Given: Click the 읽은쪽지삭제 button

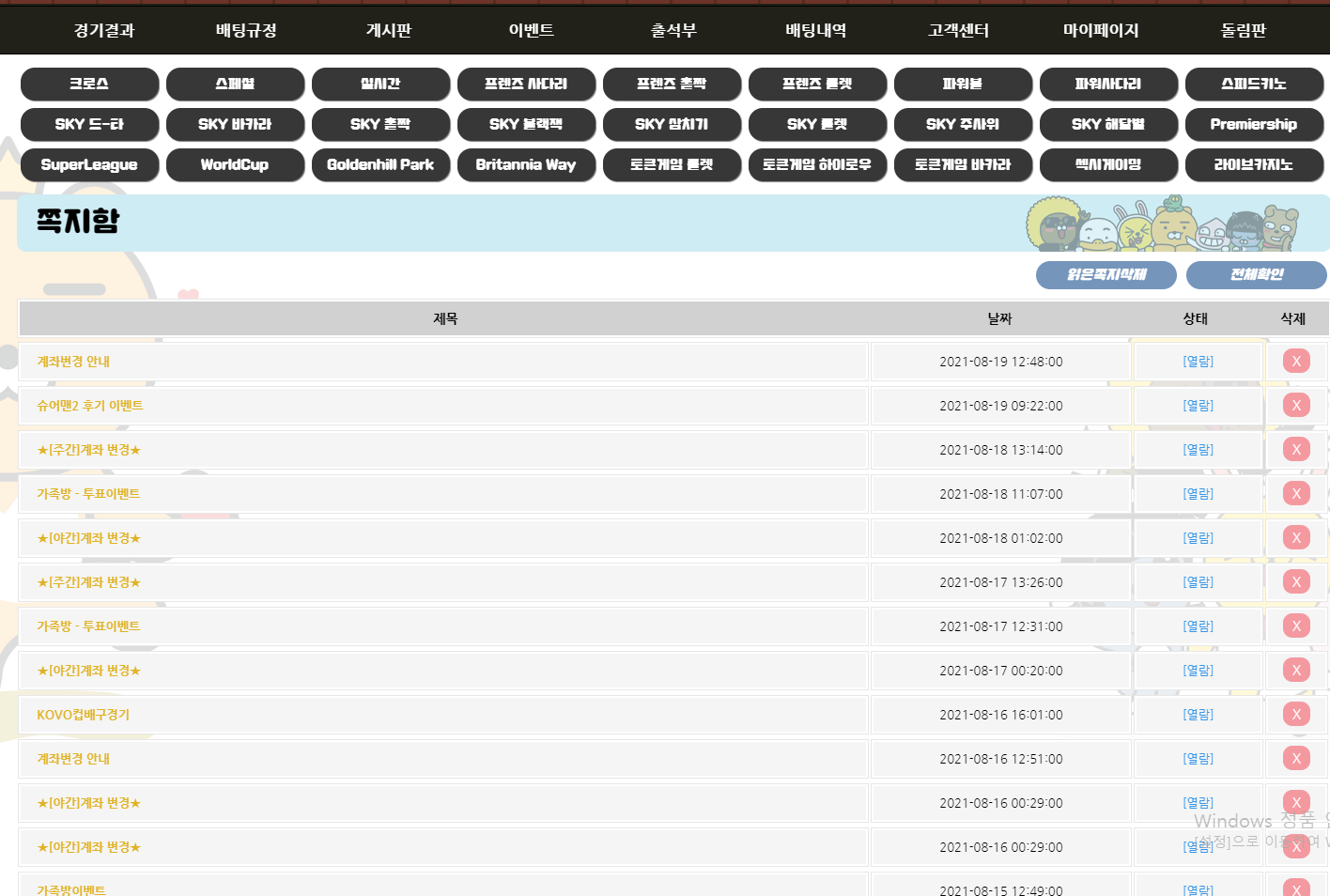Looking at the screenshot, I should (x=1106, y=275).
